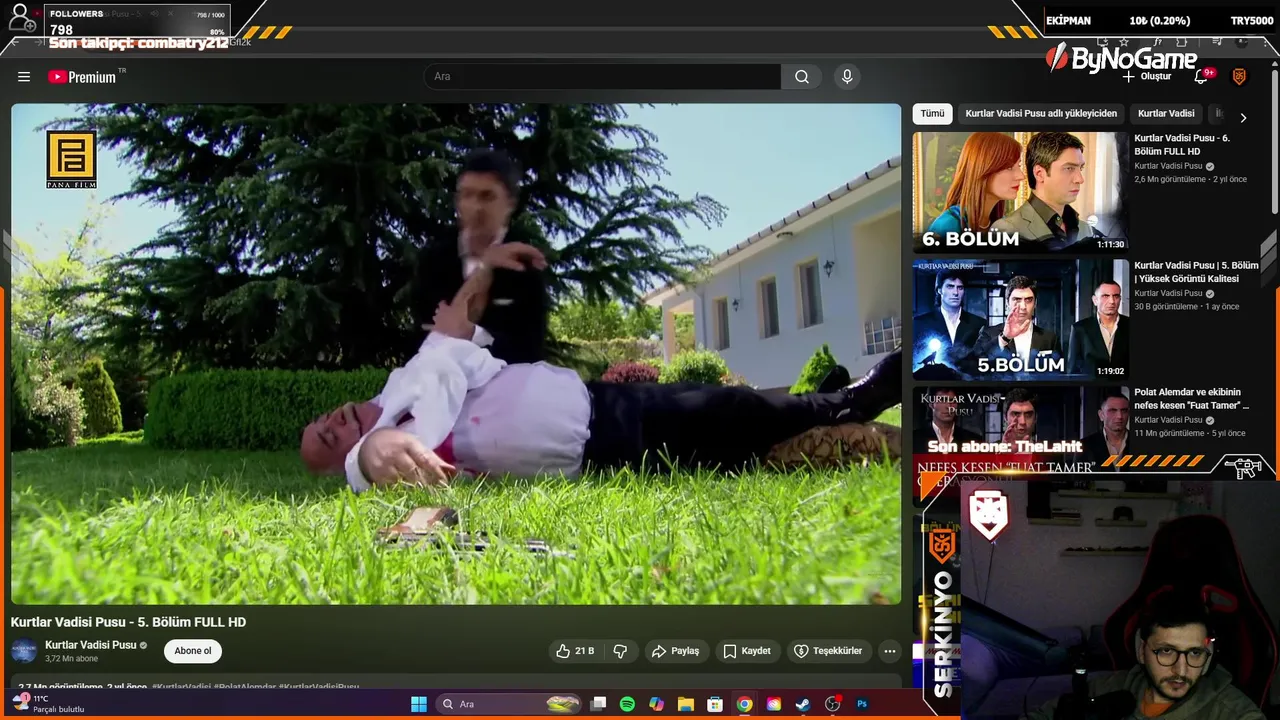
Task: Open more actions three-dot menu
Action: pos(889,651)
